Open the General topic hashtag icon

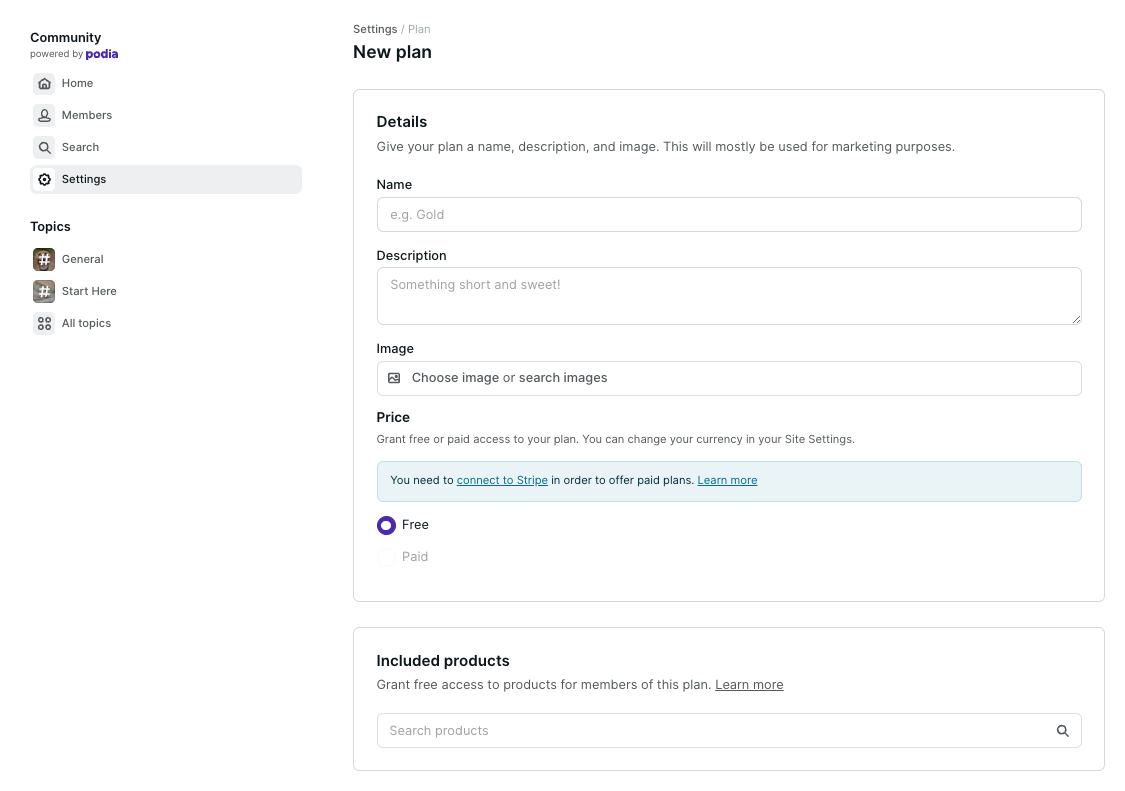pos(44,259)
